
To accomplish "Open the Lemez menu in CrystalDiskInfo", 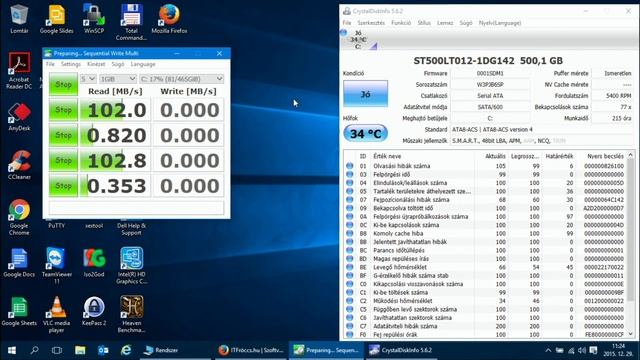I will [x=445, y=23].
